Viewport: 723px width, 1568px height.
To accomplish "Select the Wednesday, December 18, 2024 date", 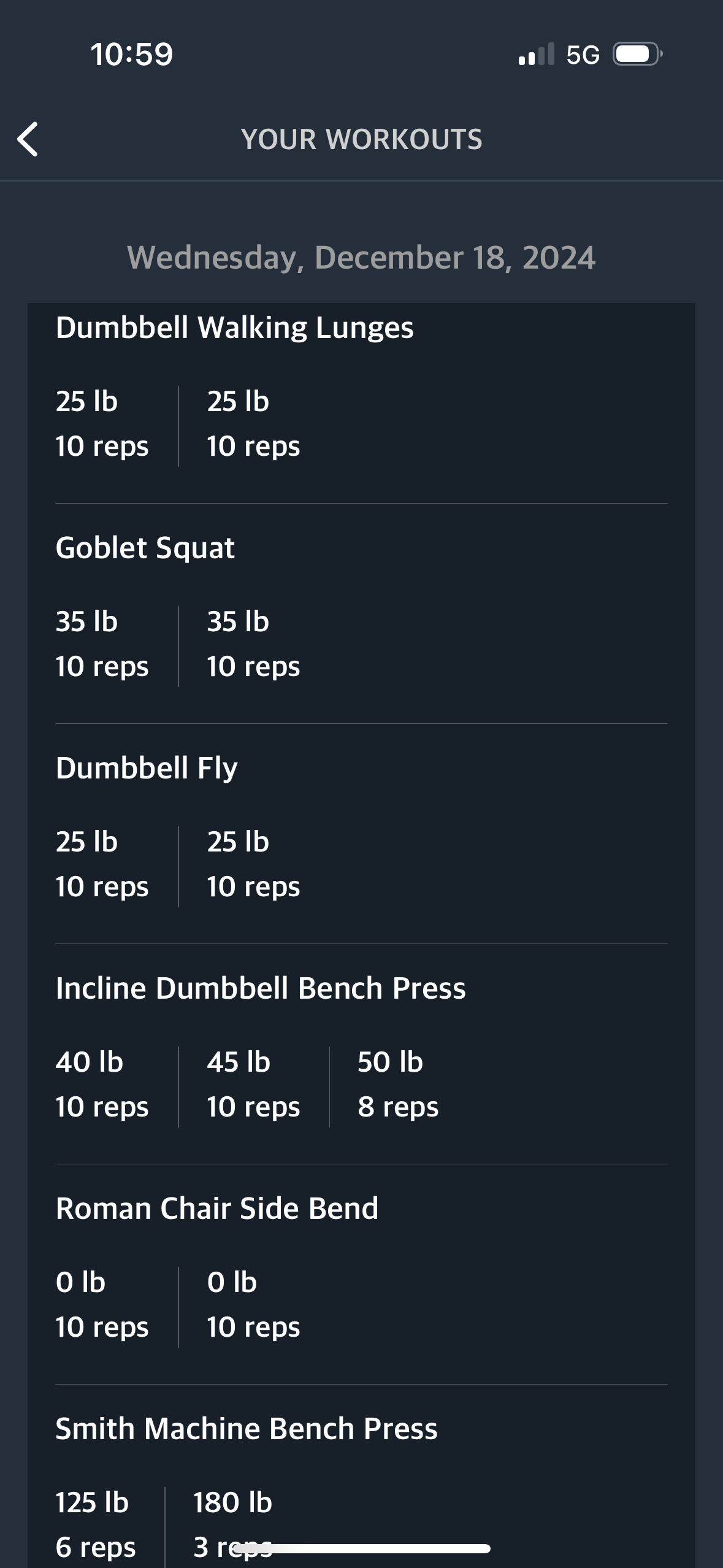I will click(x=361, y=258).
